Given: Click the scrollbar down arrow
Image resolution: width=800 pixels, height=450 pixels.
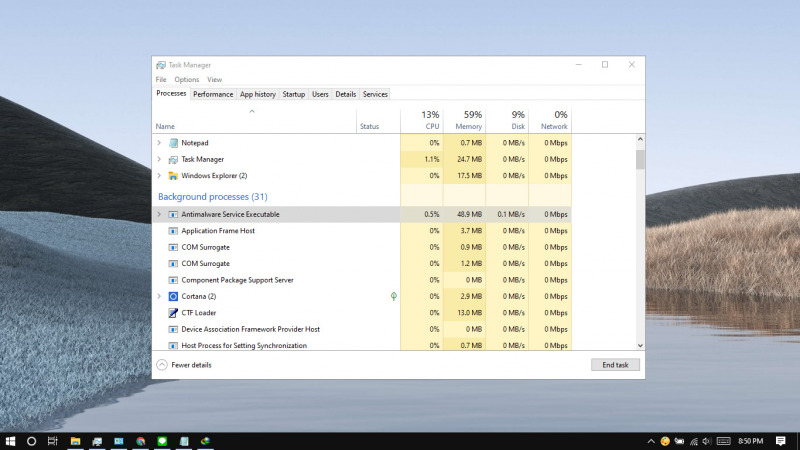Looking at the screenshot, I should (640, 345).
